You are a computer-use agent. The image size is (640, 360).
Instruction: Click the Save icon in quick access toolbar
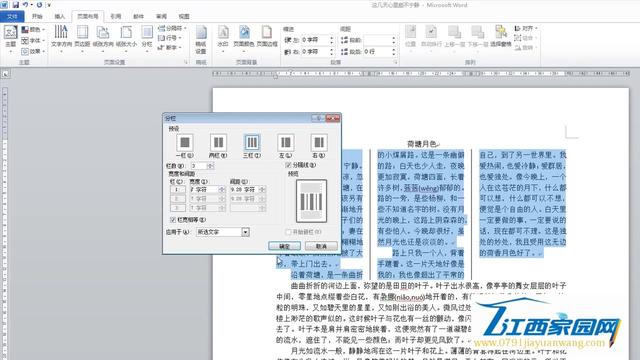tap(16, 5)
